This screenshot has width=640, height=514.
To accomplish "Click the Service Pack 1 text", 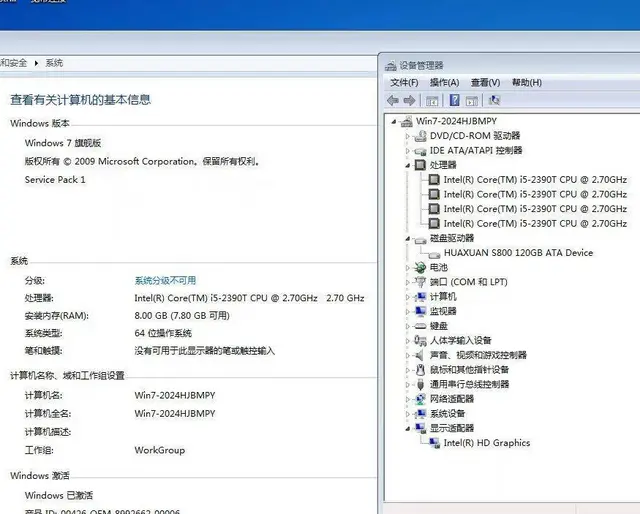I will click(x=55, y=180).
